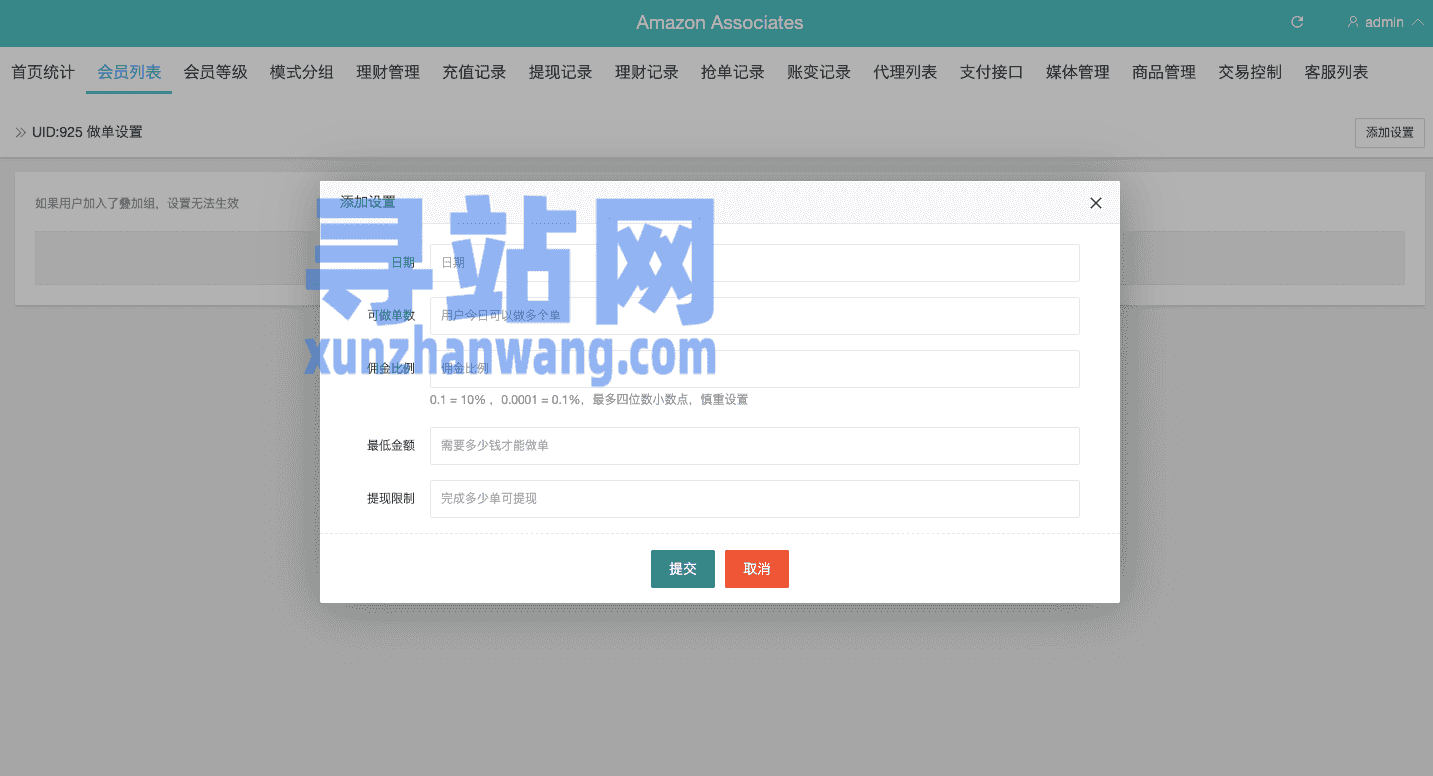Switch to the 理财记录 tab

tap(647, 72)
